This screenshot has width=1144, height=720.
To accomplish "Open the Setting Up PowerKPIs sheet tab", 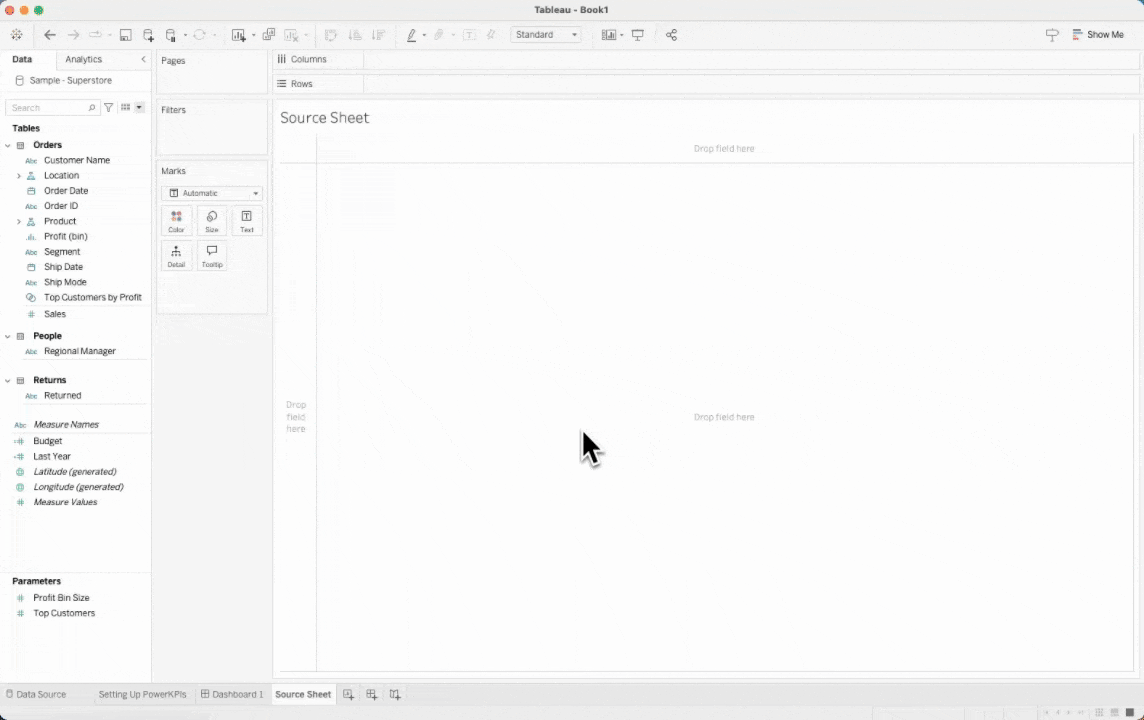I will click(142, 694).
